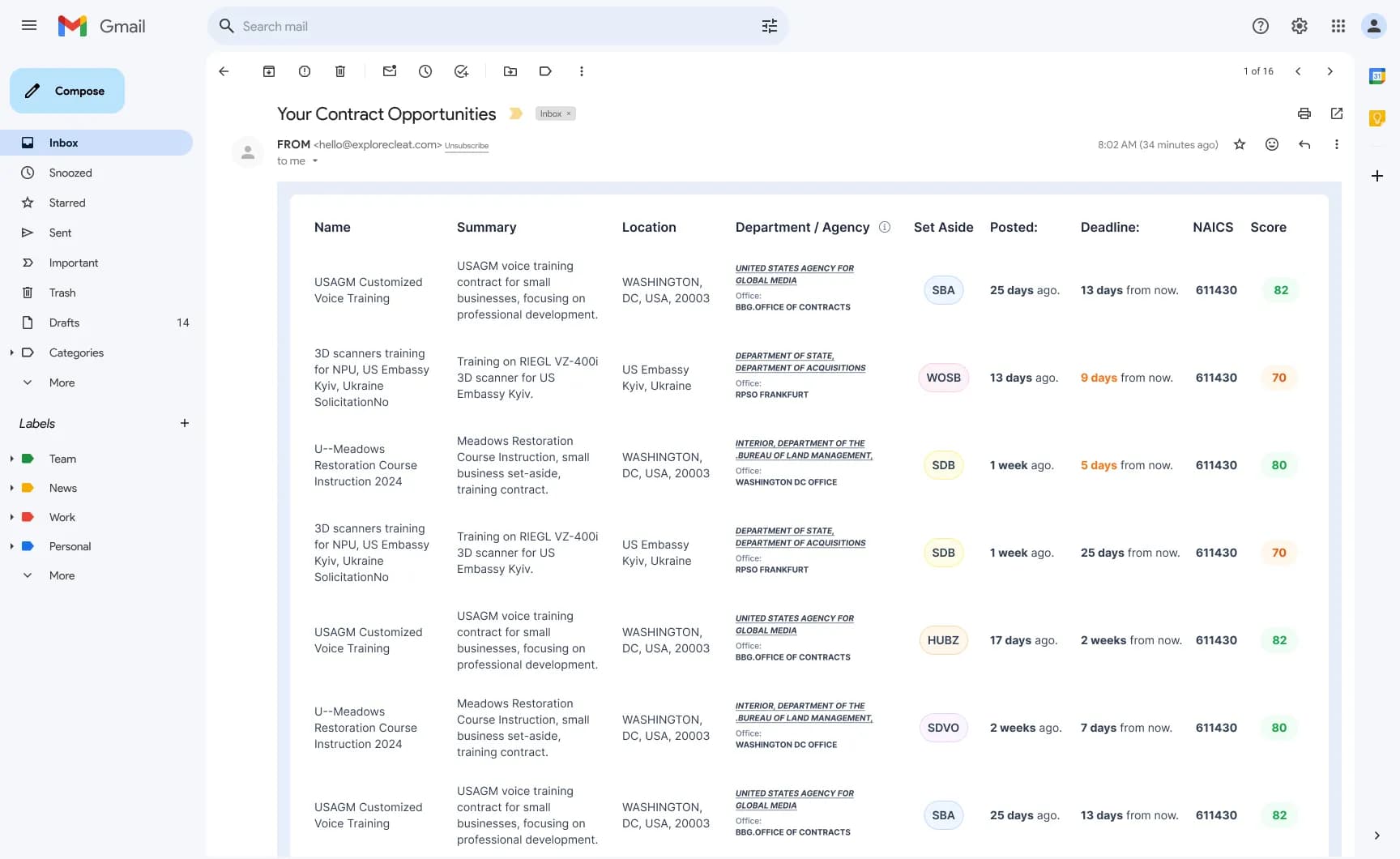Add this email to Tasks

(x=461, y=71)
